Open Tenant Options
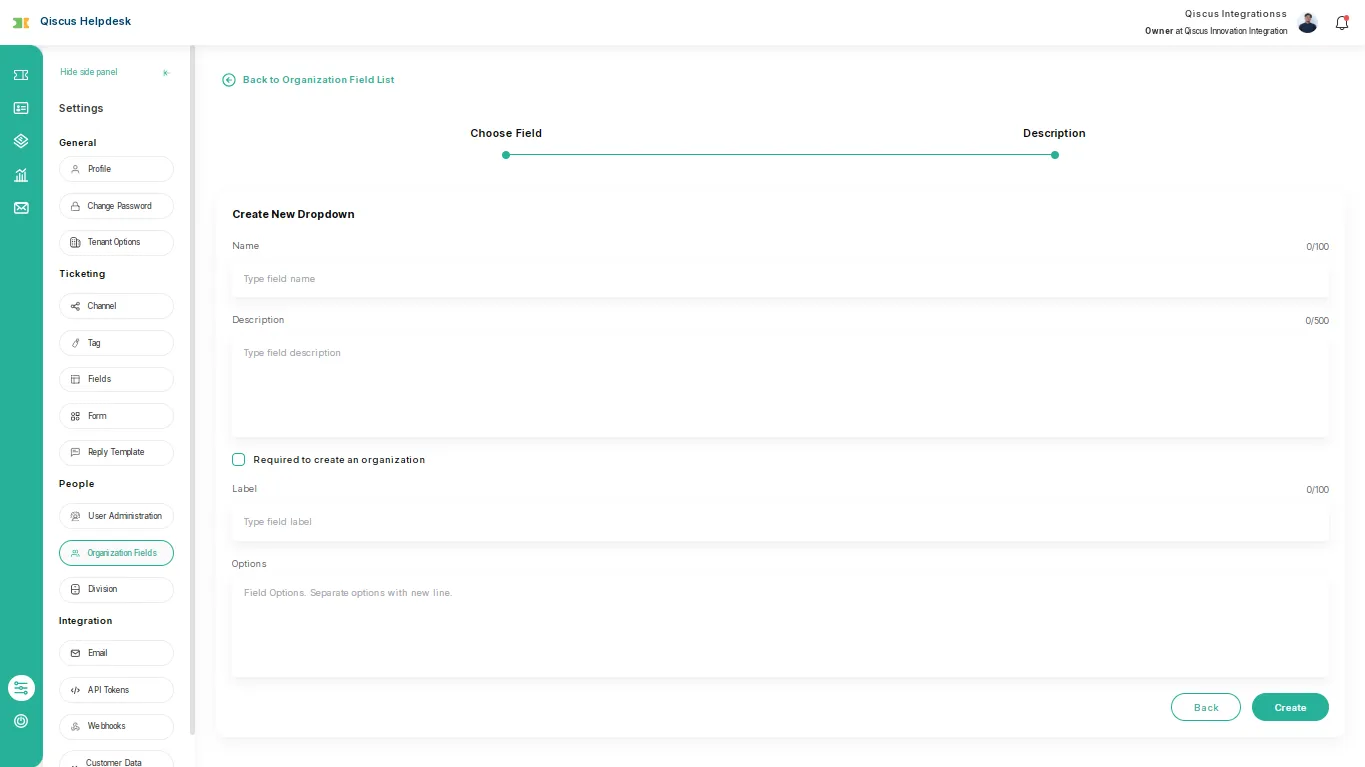1365x767 pixels. pyautogui.click(x=116, y=242)
